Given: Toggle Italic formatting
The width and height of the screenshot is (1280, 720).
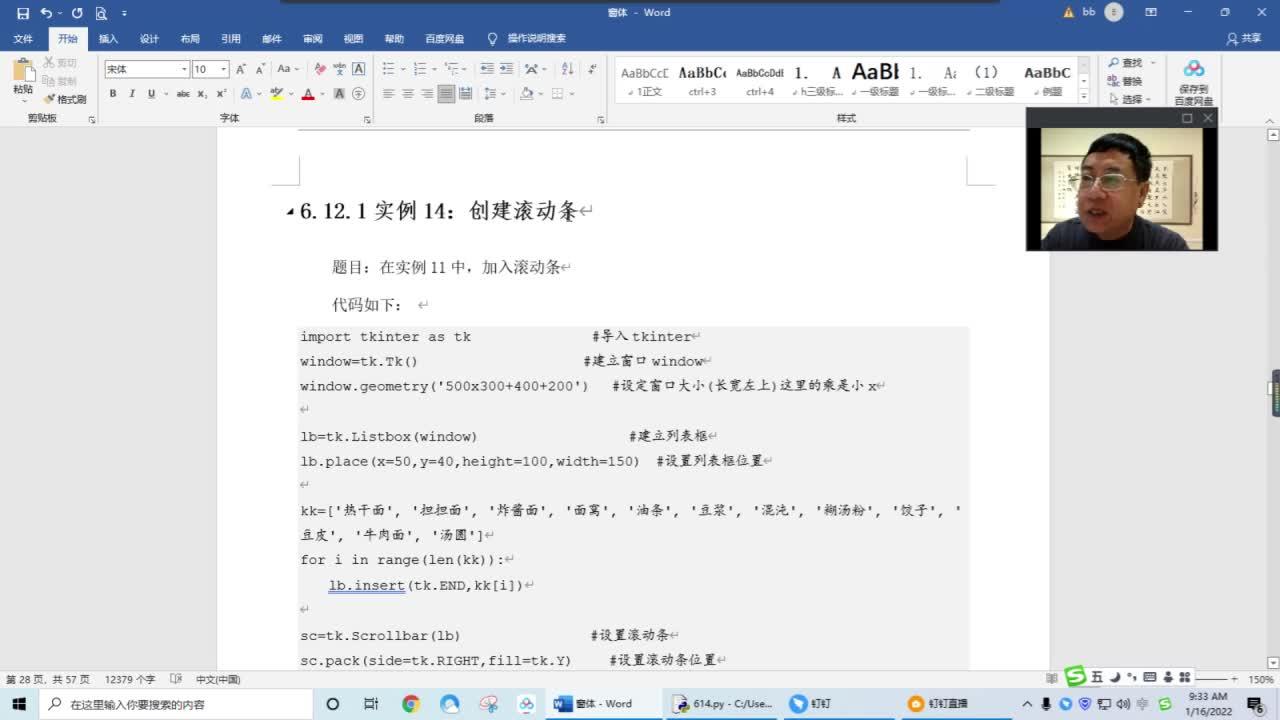Looking at the screenshot, I should click(x=132, y=94).
